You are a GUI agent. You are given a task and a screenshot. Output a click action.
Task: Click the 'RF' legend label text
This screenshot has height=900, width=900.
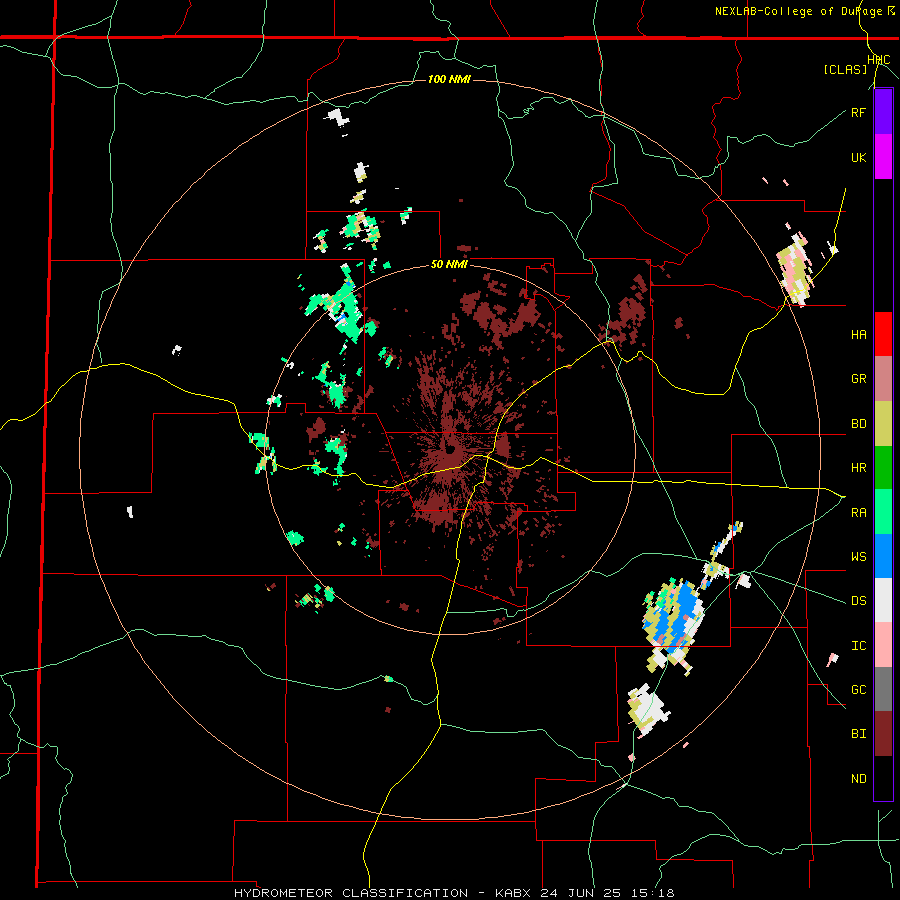pos(858,112)
